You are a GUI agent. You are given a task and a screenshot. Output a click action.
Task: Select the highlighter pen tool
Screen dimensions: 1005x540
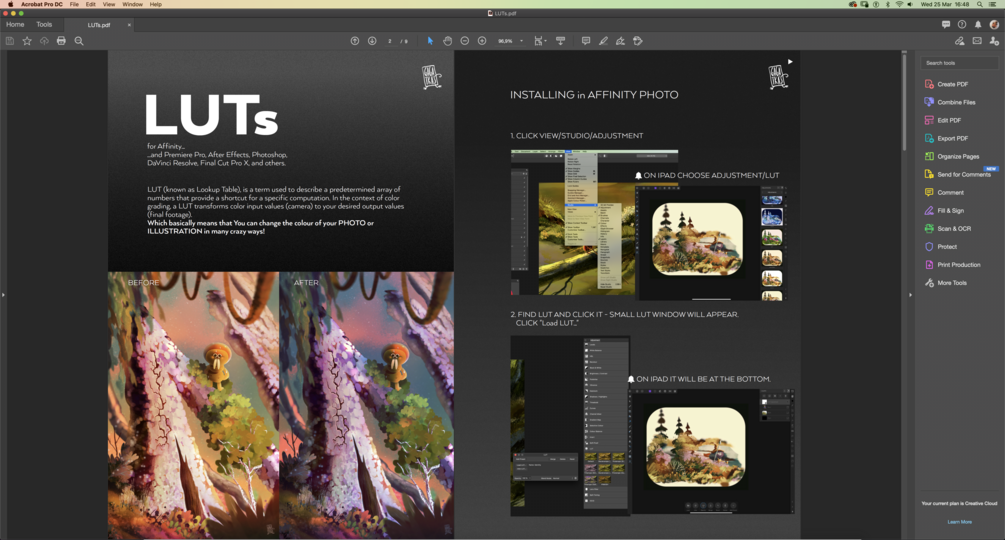603,41
